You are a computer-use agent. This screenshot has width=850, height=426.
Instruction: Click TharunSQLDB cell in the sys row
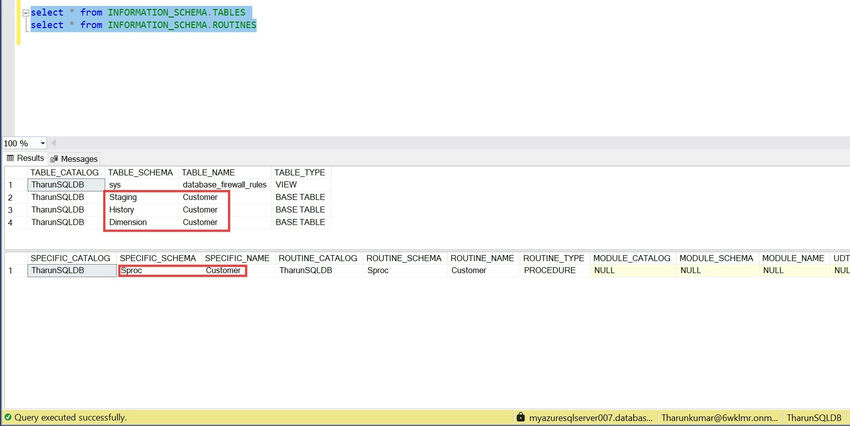pos(66,185)
